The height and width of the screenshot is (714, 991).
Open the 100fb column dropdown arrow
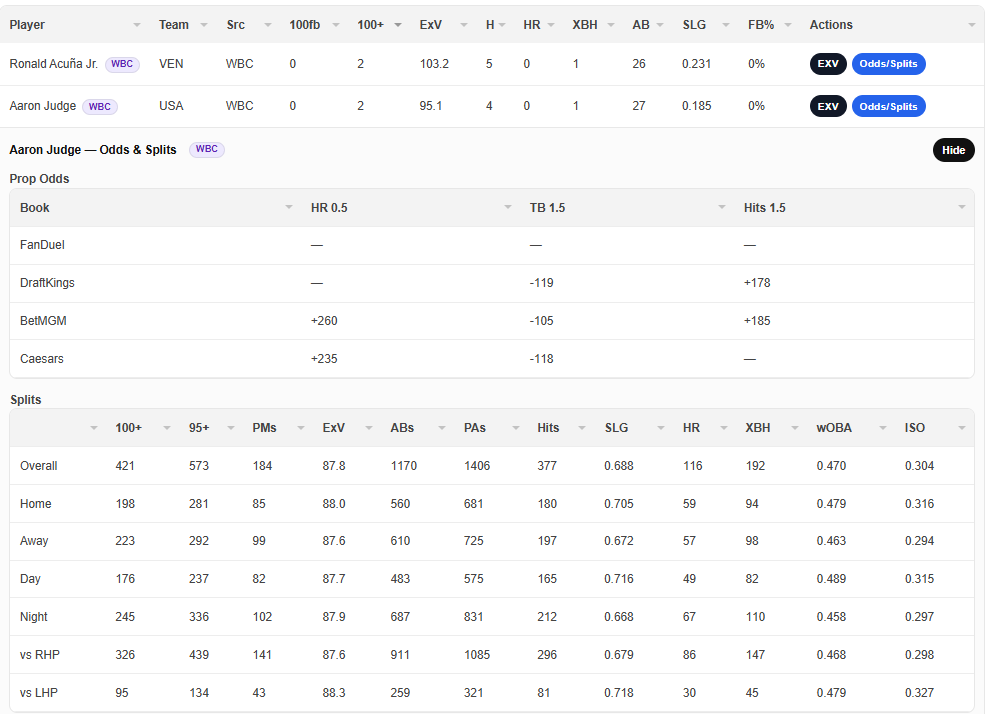pyautogui.click(x=336, y=25)
